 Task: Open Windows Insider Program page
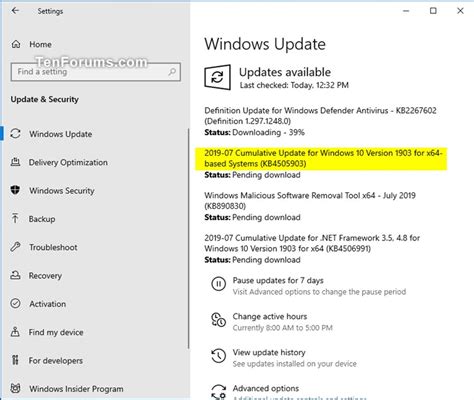point(76,389)
